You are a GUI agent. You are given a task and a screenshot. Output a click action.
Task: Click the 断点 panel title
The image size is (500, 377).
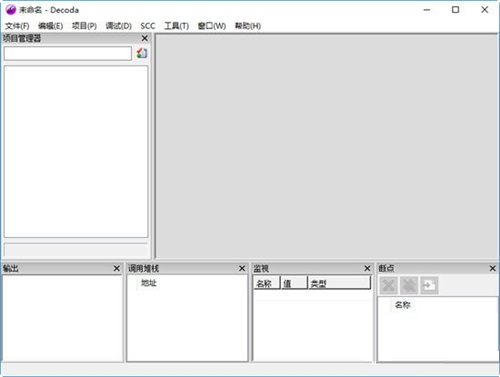pos(386,268)
